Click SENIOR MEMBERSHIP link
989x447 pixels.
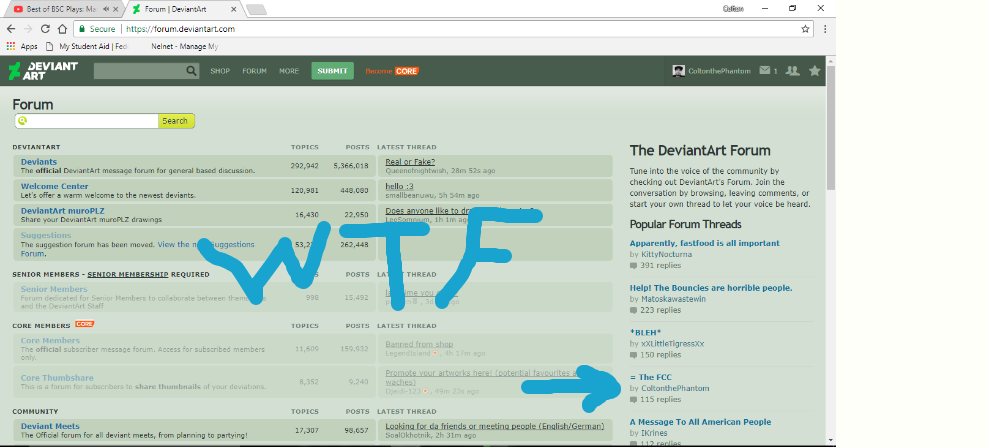tap(128, 275)
